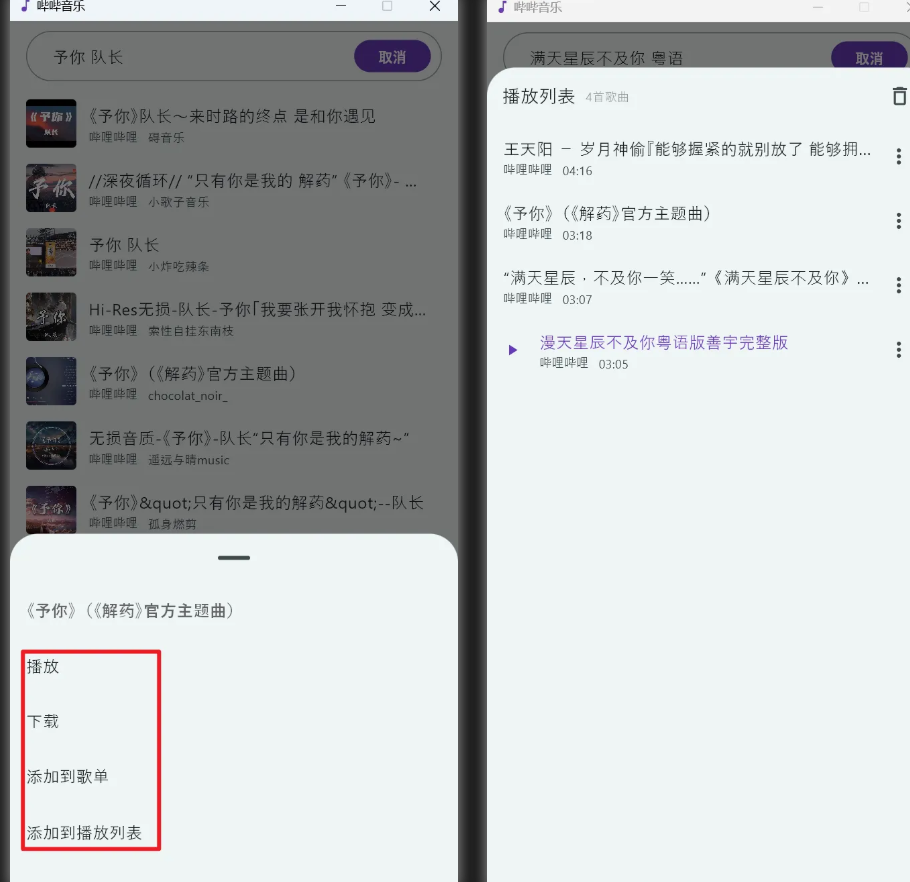The image size is (910, 882).
Task: Open thumbnail of 孤身燃剪 《予你》 result
Action: tap(51, 509)
